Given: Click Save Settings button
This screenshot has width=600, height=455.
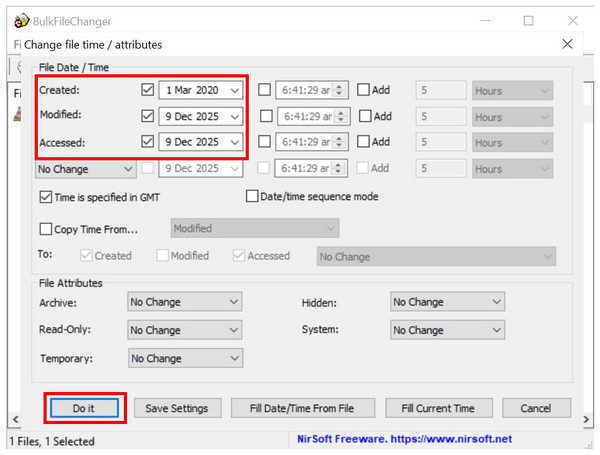Looking at the screenshot, I should (177, 408).
